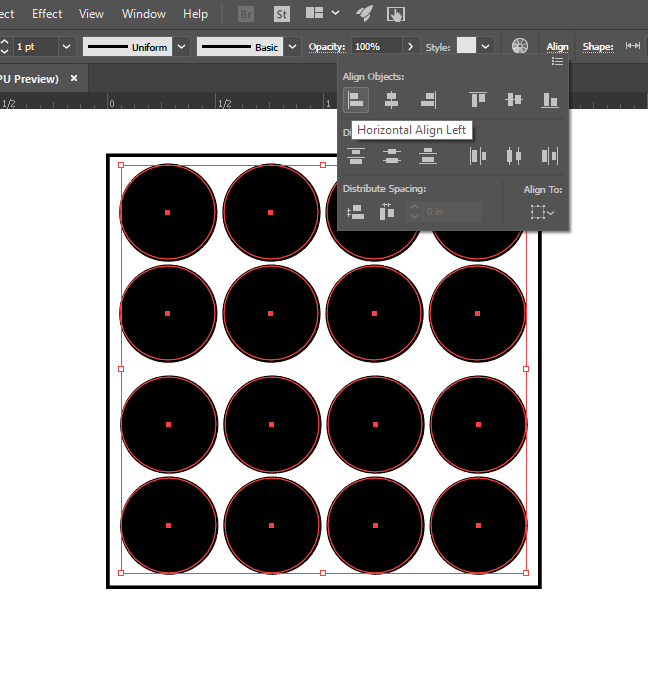This screenshot has height=695, width=648.
Task: Click the Opacity field
Action: [376, 47]
